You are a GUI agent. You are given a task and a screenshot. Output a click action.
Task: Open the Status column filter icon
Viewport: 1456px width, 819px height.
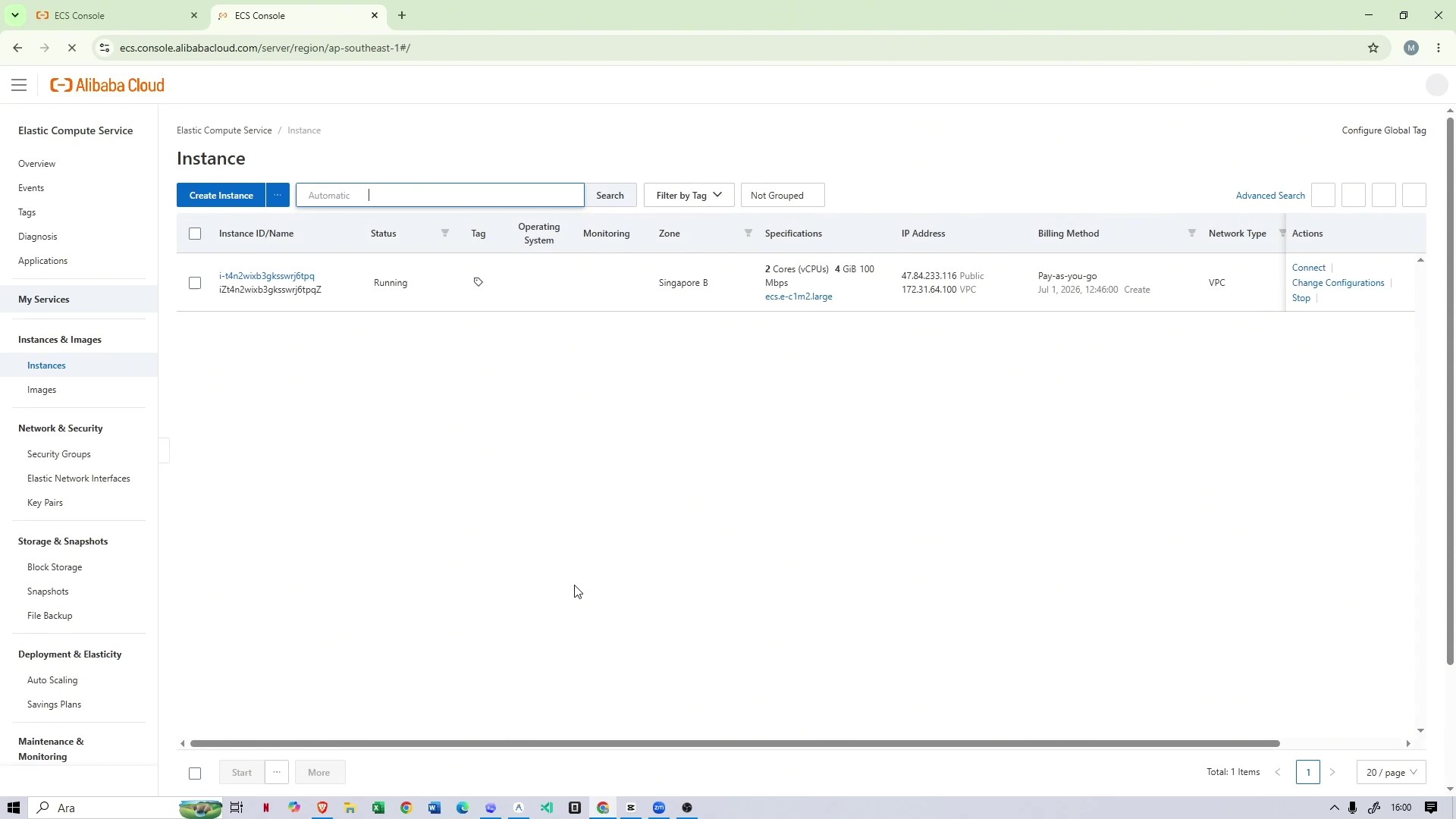(445, 233)
